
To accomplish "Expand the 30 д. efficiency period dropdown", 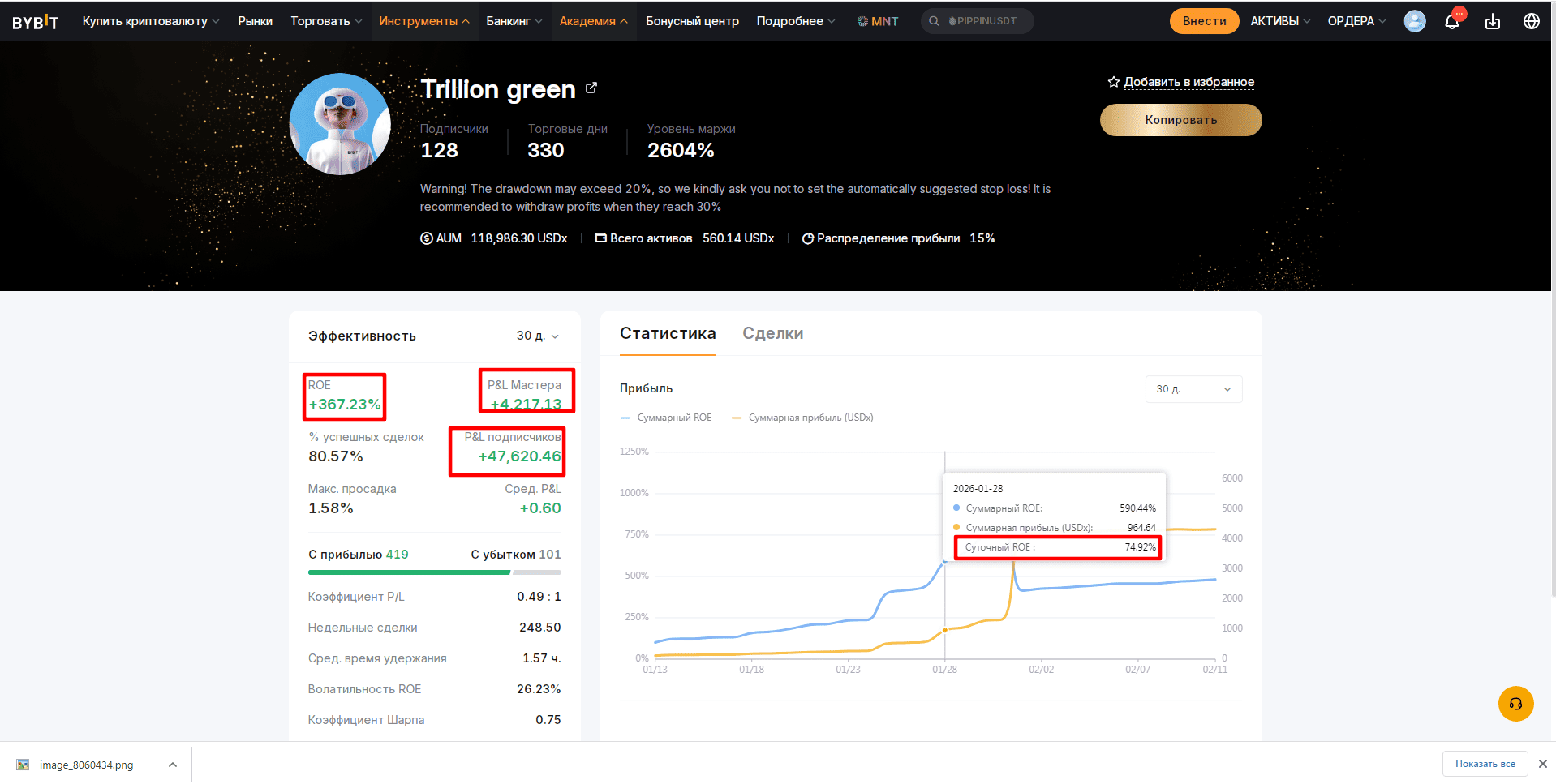I will tap(538, 336).
